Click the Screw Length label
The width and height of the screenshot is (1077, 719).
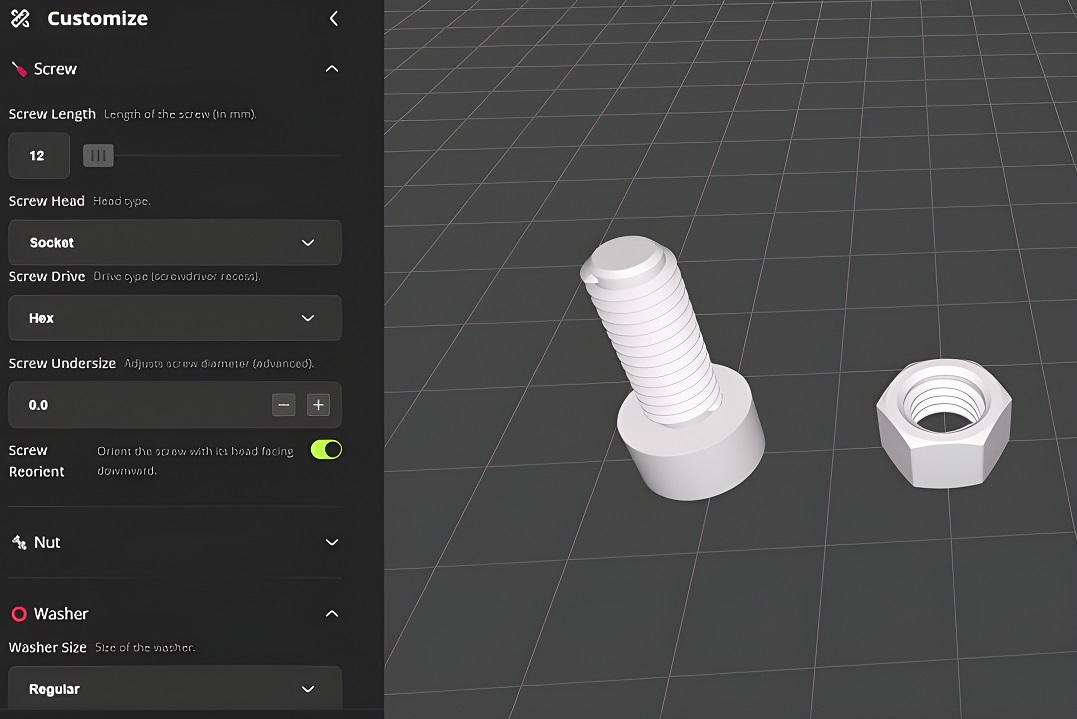click(52, 114)
